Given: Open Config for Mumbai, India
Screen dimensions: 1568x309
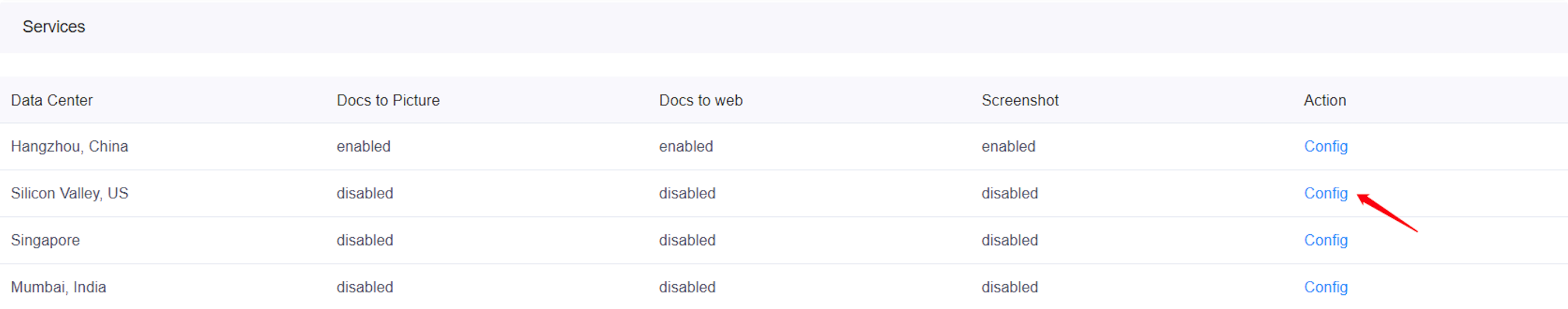Looking at the screenshot, I should (x=1325, y=287).
